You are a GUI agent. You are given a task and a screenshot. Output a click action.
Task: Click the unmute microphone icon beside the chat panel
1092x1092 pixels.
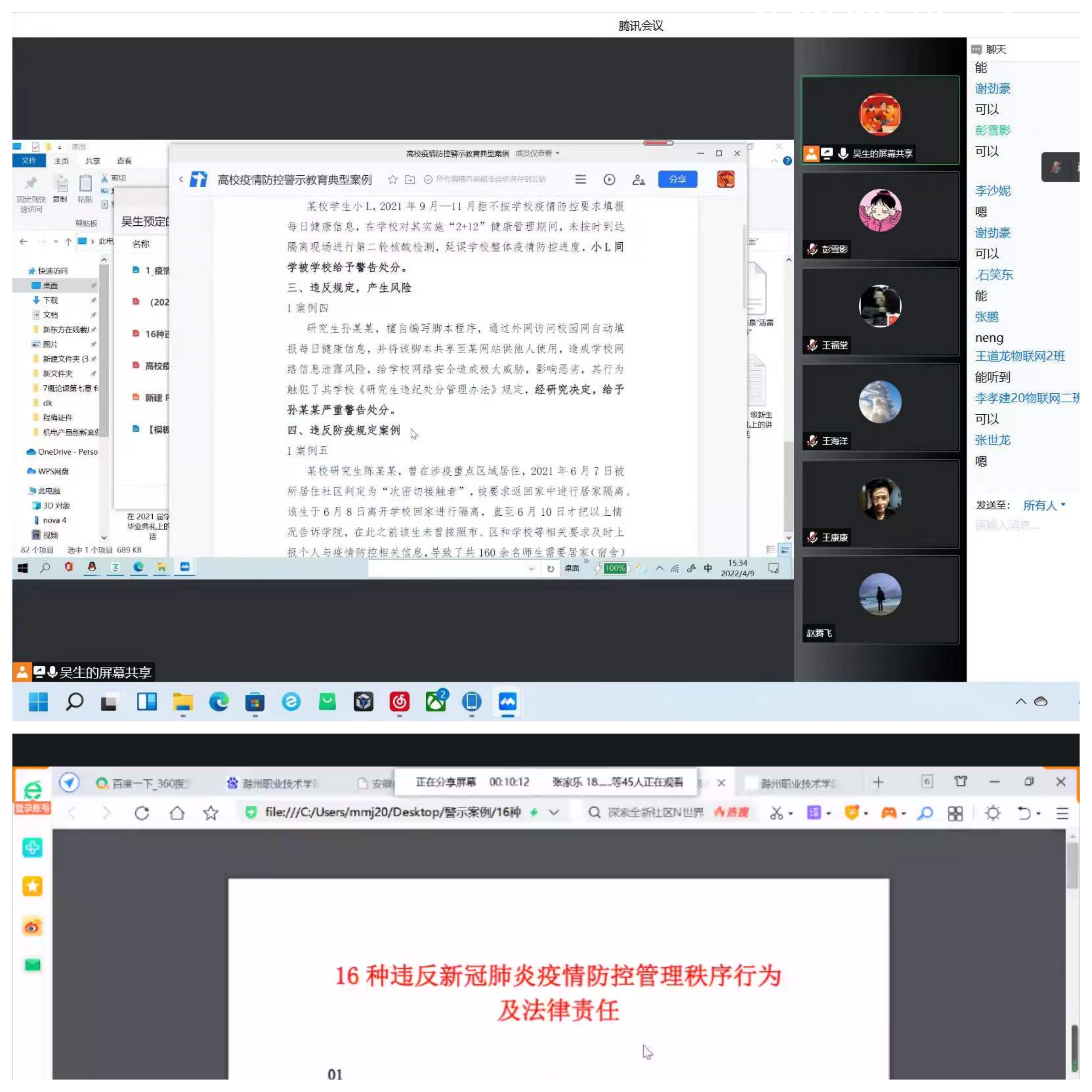[1056, 167]
